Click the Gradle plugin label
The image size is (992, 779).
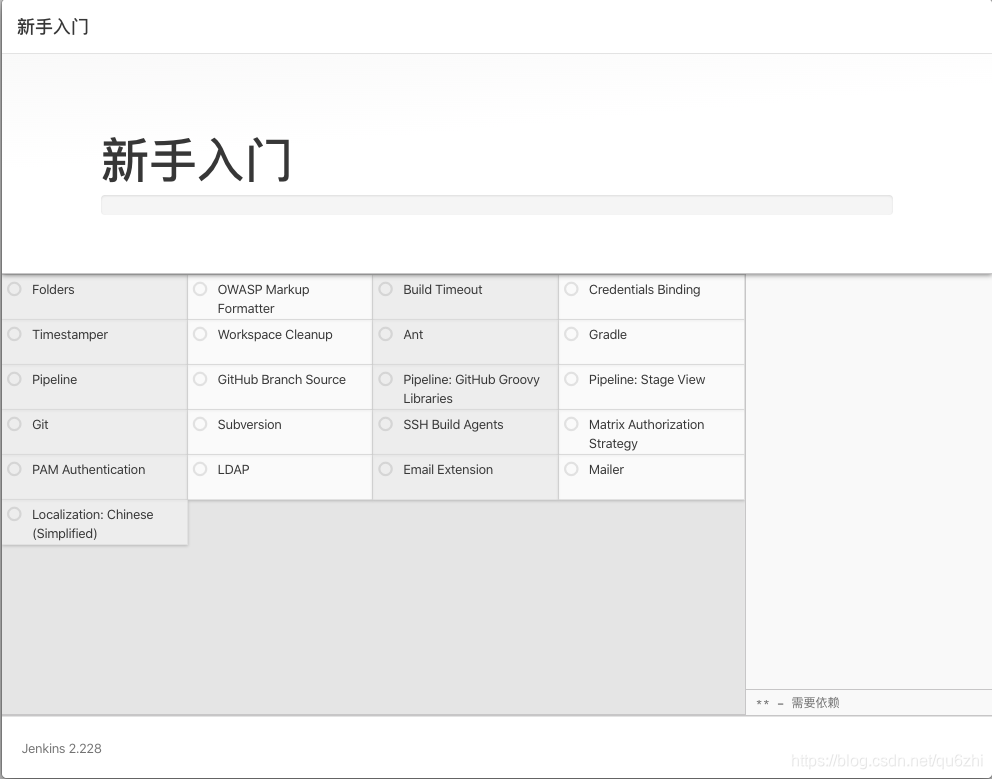coord(607,335)
